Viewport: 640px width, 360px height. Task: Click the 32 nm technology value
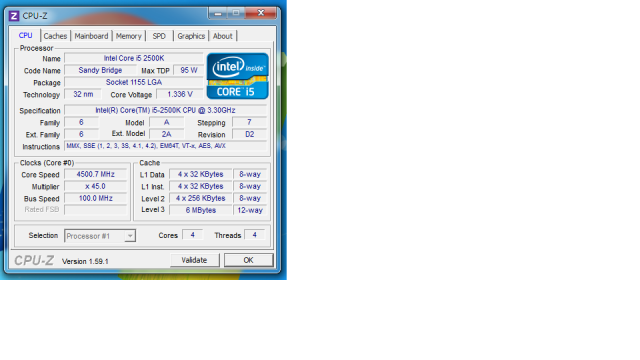83,94
